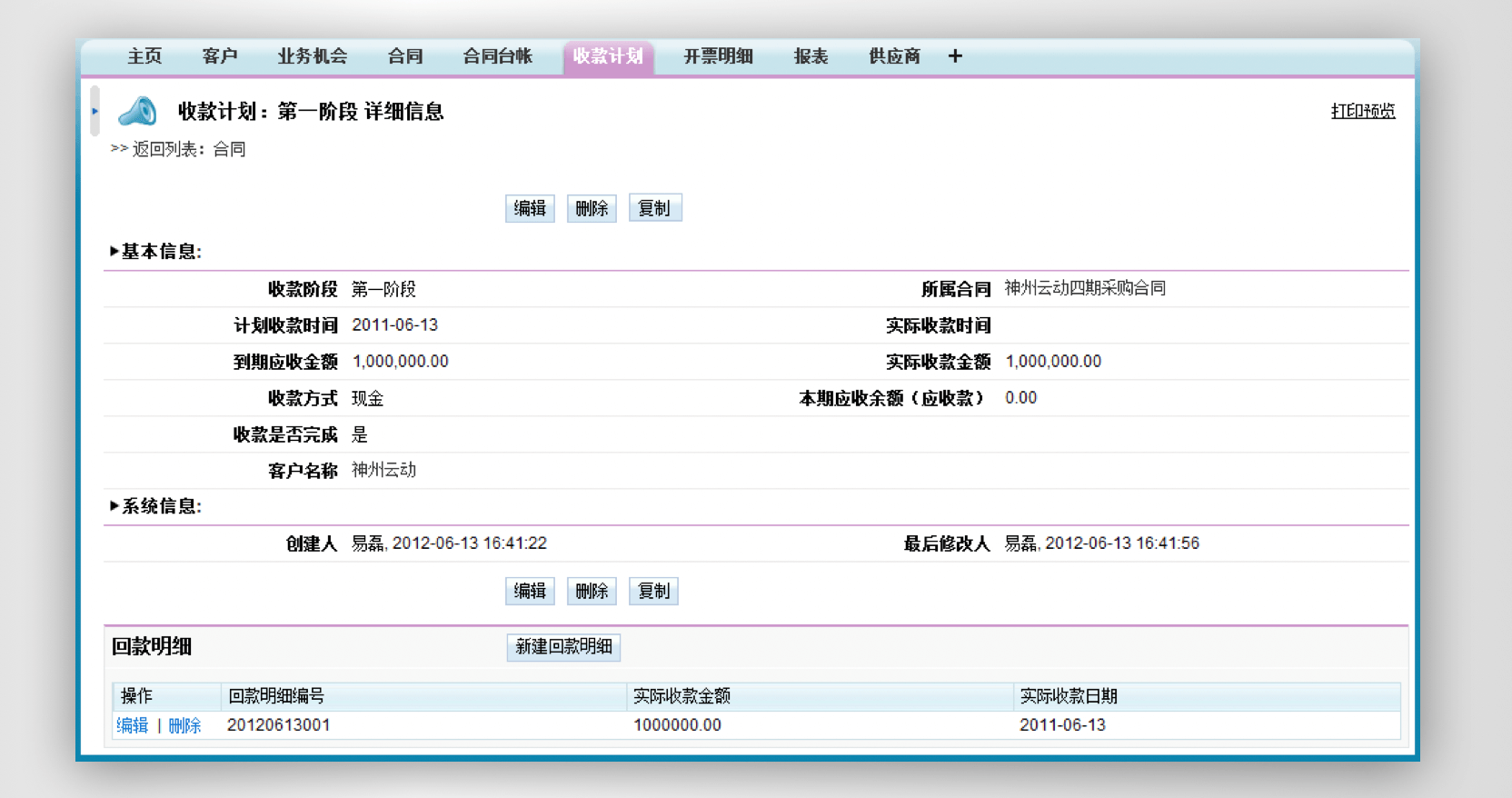Click the 计划收款时间 value 2011-06-13

tap(394, 324)
